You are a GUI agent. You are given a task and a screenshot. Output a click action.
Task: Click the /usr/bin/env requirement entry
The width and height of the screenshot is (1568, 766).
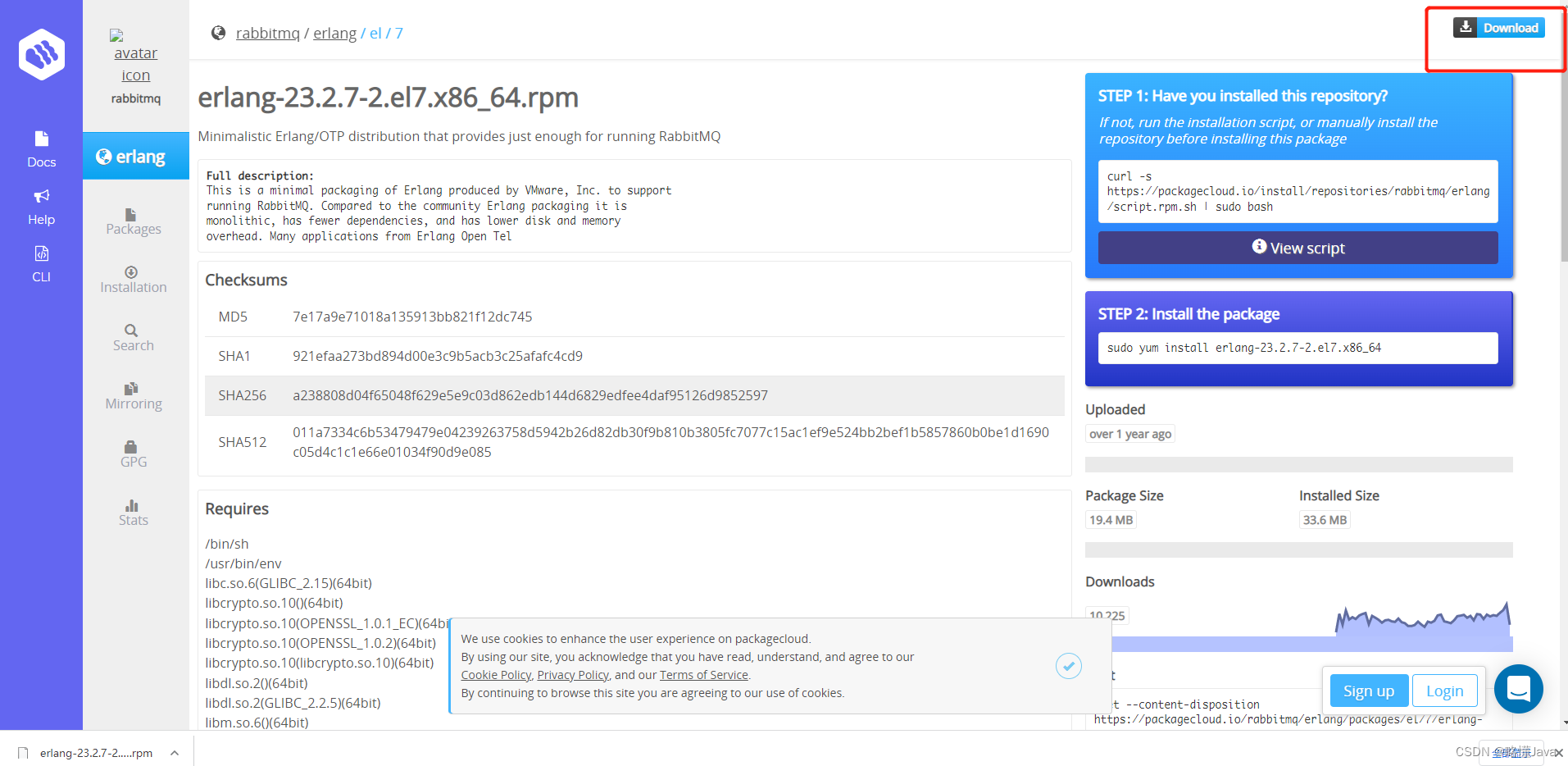pyautogui.click(x=243, y=563)
